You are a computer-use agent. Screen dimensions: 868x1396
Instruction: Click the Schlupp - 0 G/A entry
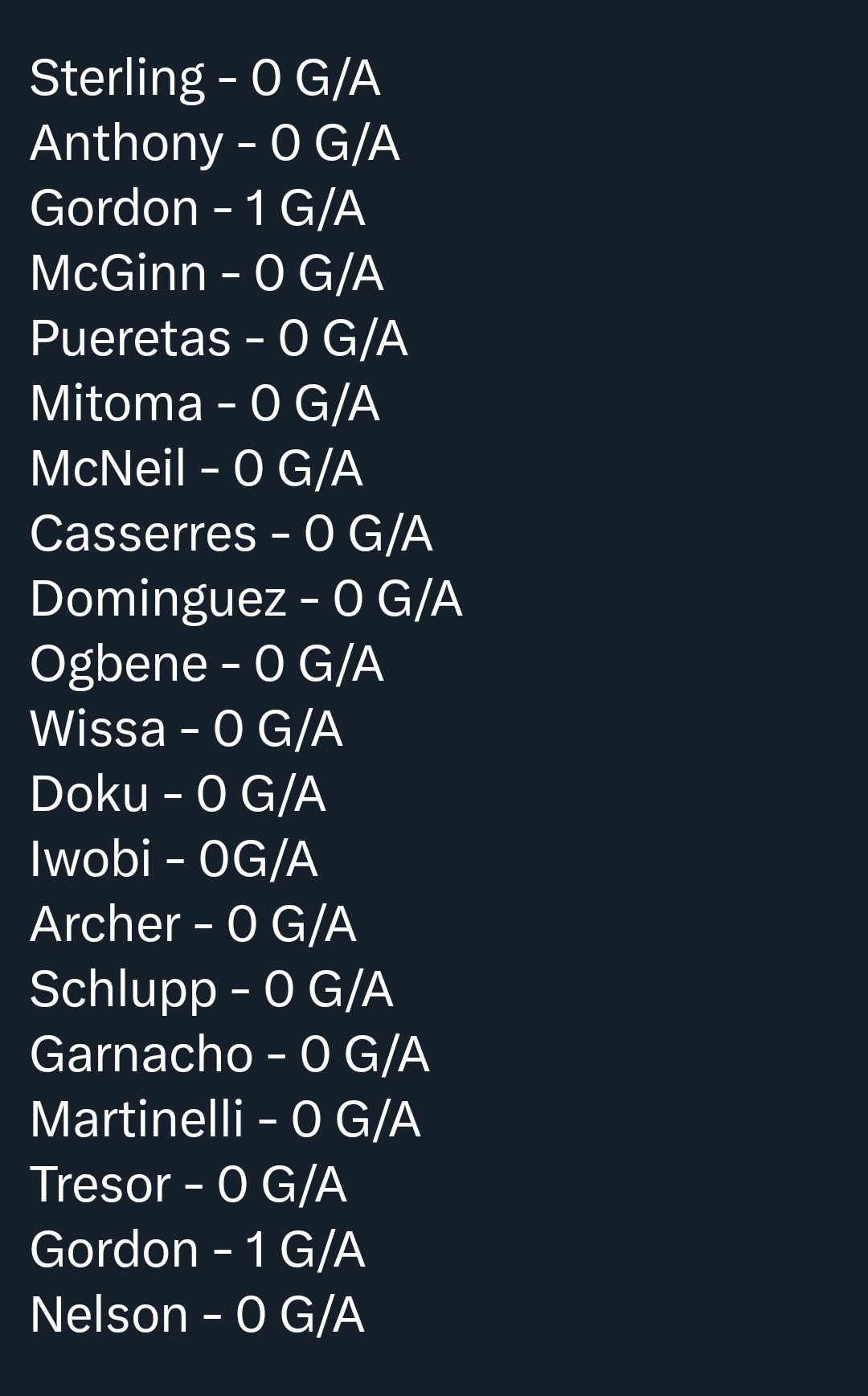[211, 989]
